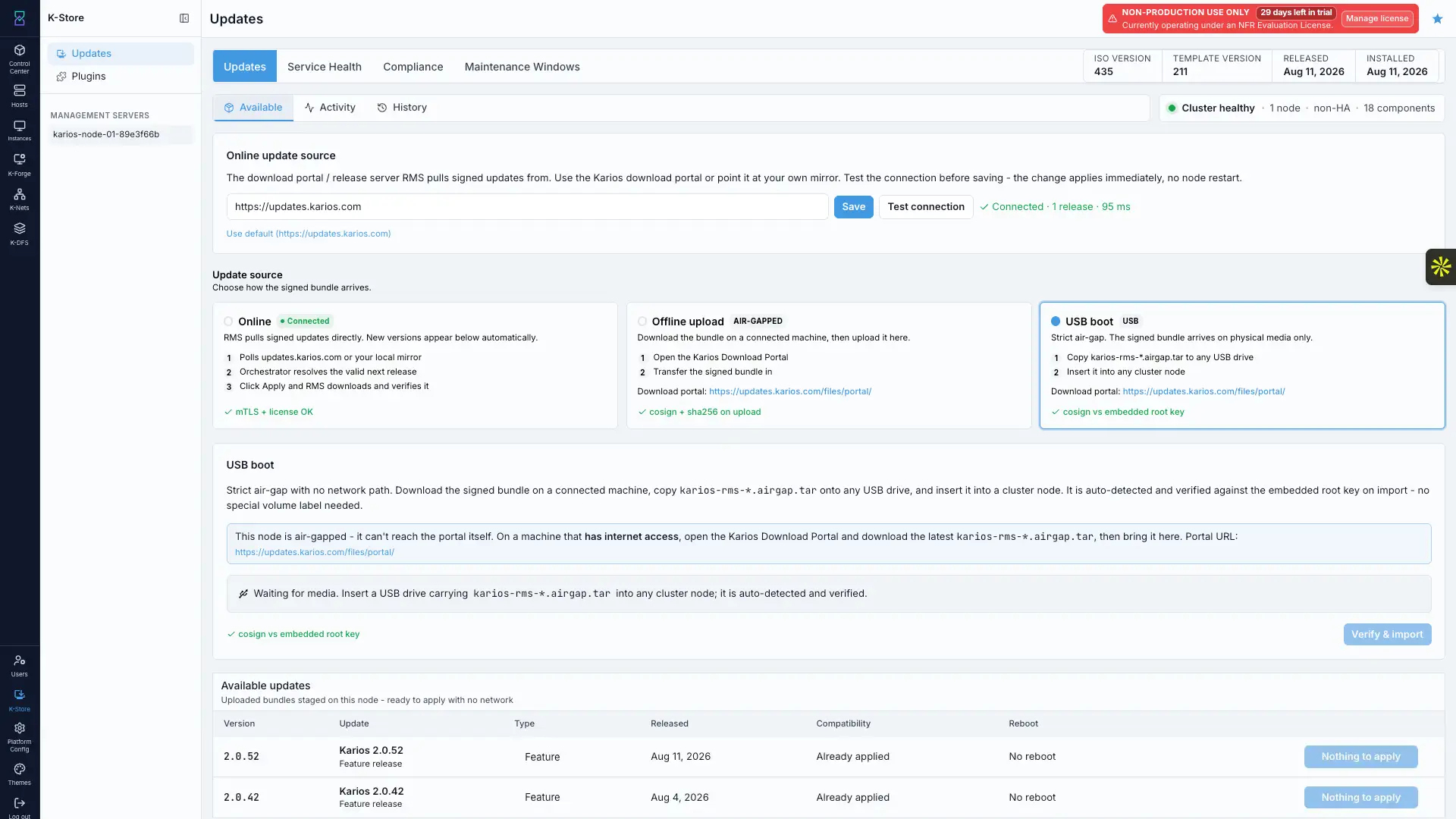
Task: Open the K-Forge section icon
Action: [20, 165]
